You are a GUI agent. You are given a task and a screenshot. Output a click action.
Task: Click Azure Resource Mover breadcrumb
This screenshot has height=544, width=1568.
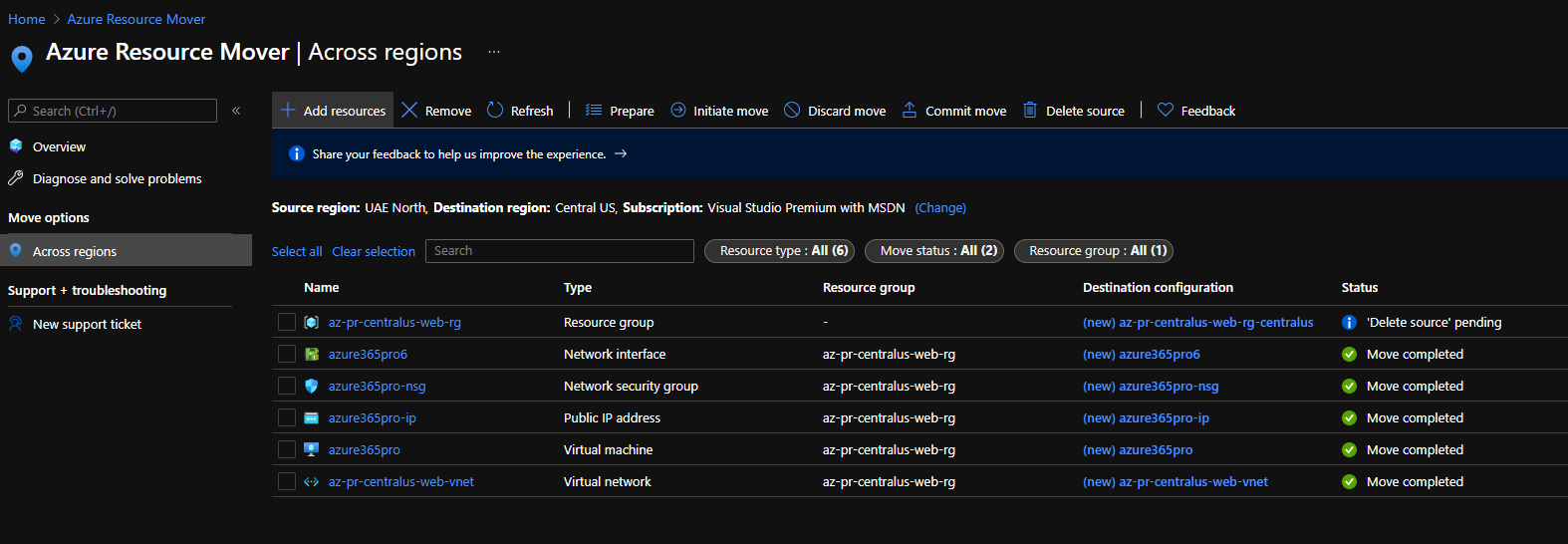(x=136, y=19)
